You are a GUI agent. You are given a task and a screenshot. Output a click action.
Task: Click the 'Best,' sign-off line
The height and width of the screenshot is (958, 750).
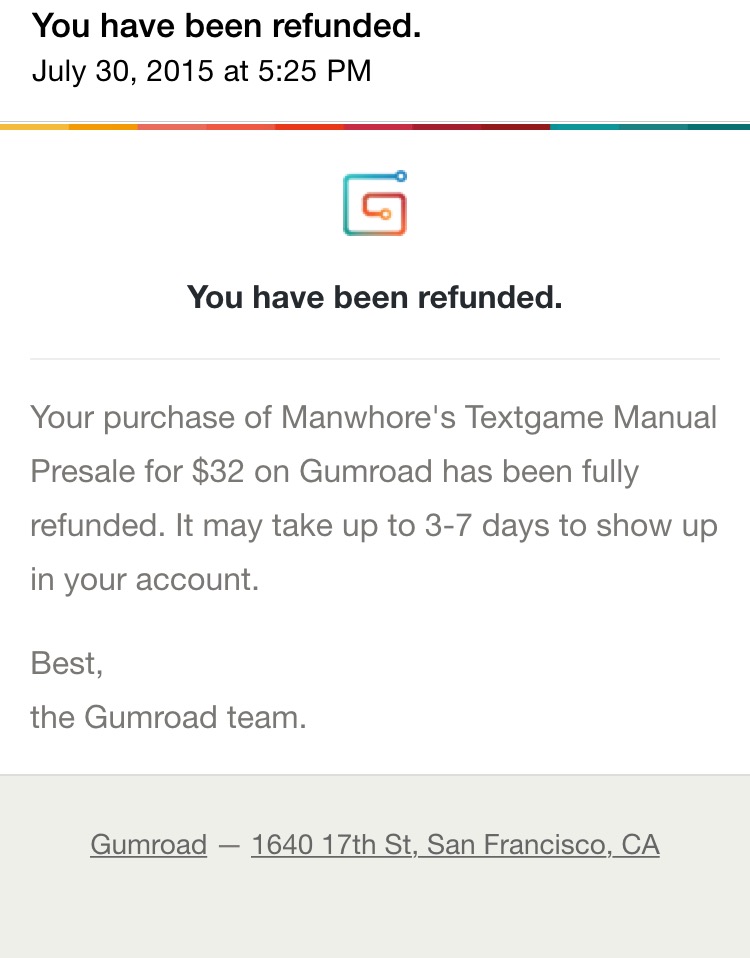point(67,664)
